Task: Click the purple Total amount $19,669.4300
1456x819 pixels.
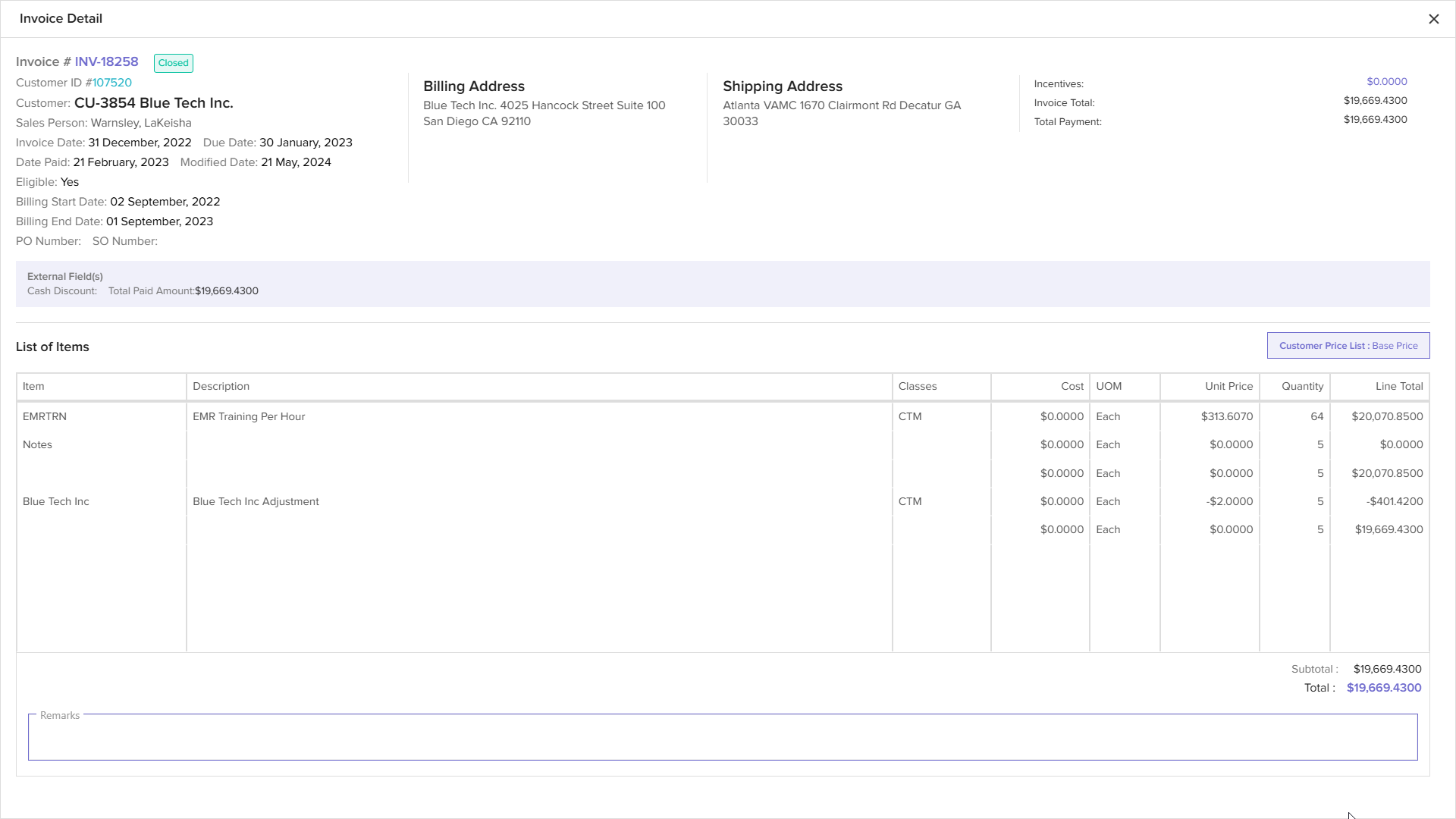Action: coord(1383,688)
